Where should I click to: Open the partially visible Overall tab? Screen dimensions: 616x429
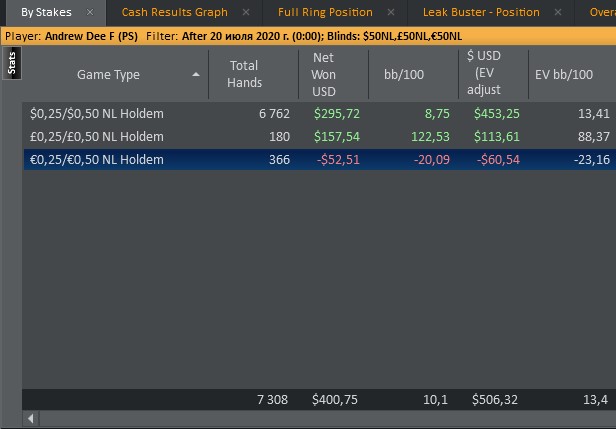pyautogui.click(x=601, y=13)
